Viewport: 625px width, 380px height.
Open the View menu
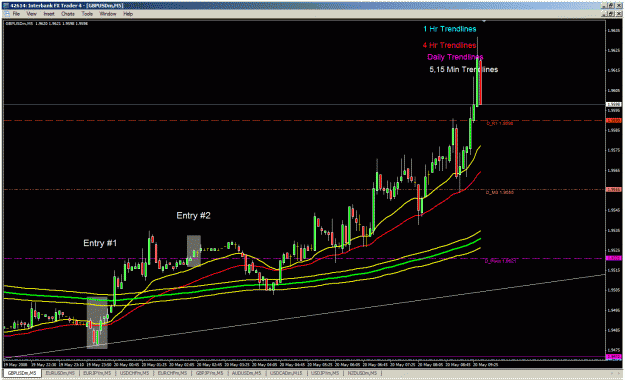[31, 14]
